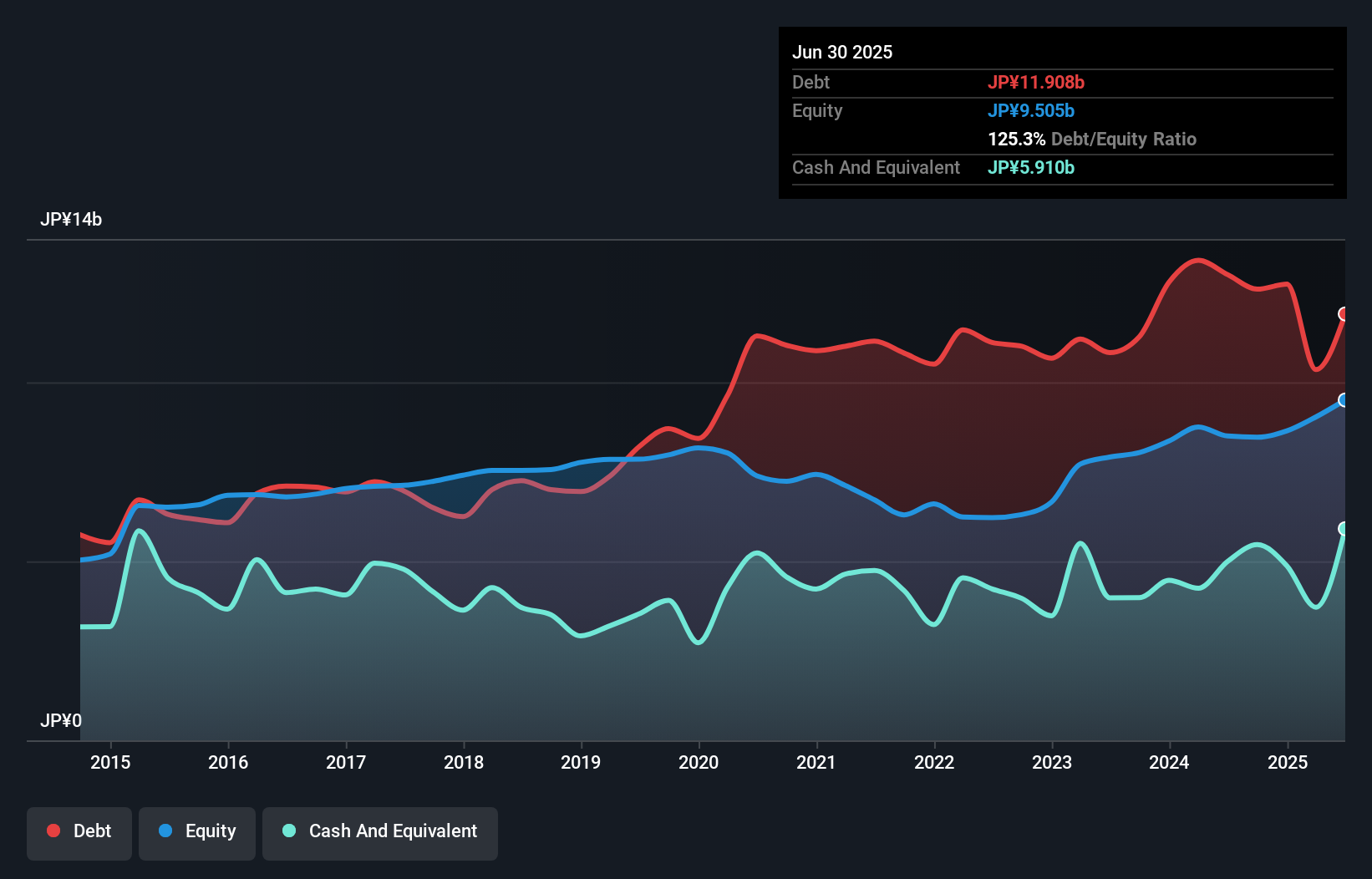This screenshot has height=879, width=1372.
Task: Select the 2020 x-axis label
Action: click(699, 762)
